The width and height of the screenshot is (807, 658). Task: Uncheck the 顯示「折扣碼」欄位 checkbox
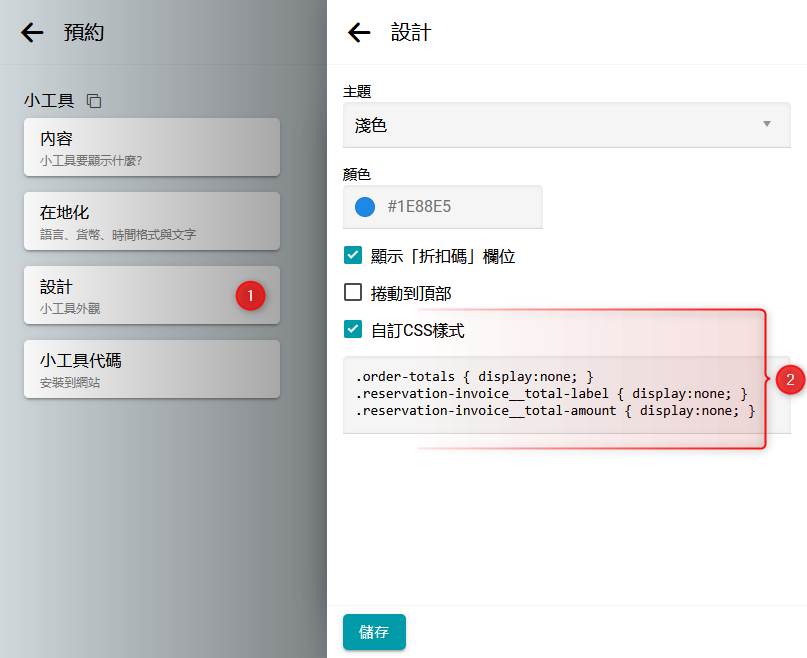[x=353, y=256]
